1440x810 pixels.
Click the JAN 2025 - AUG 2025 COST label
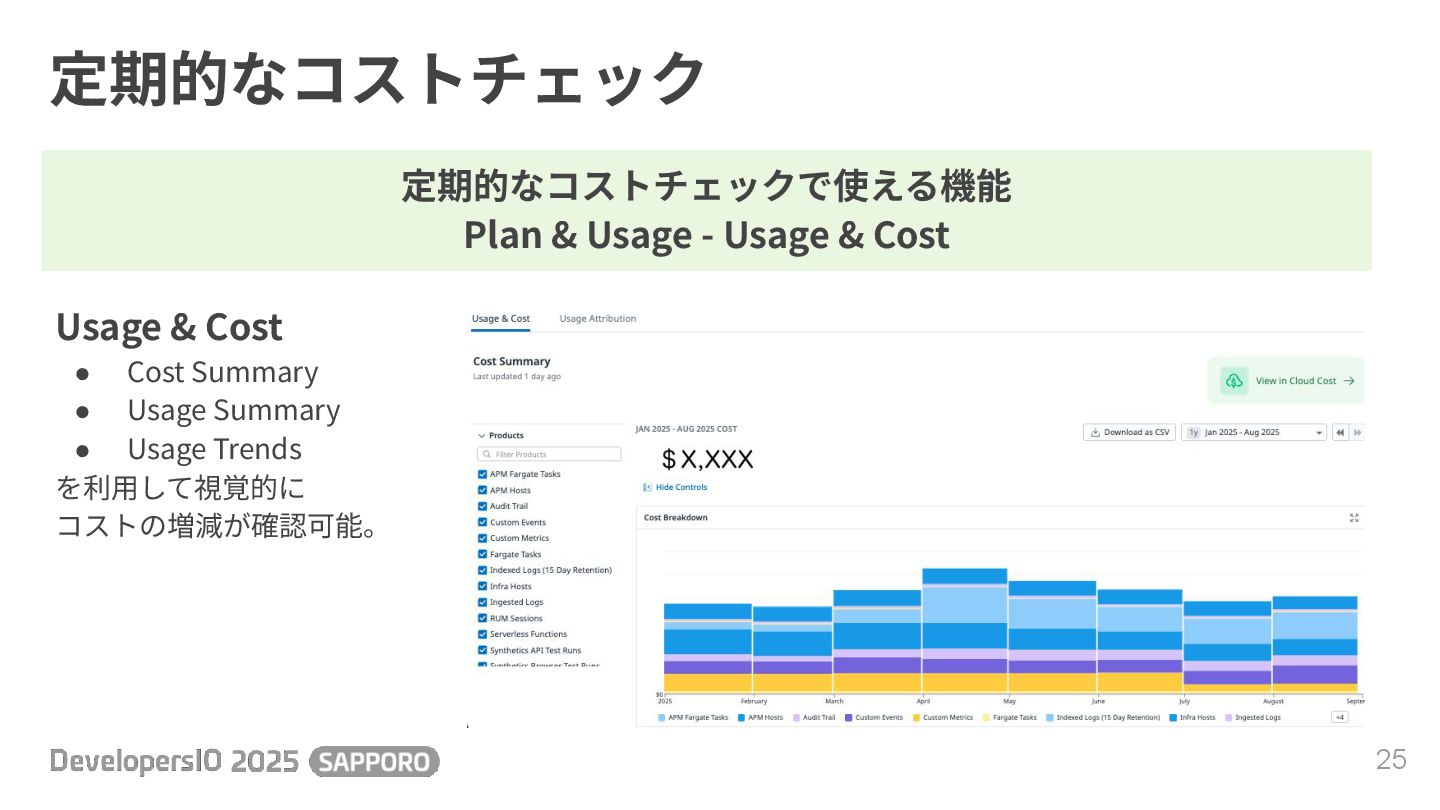[x=686, y=429]
